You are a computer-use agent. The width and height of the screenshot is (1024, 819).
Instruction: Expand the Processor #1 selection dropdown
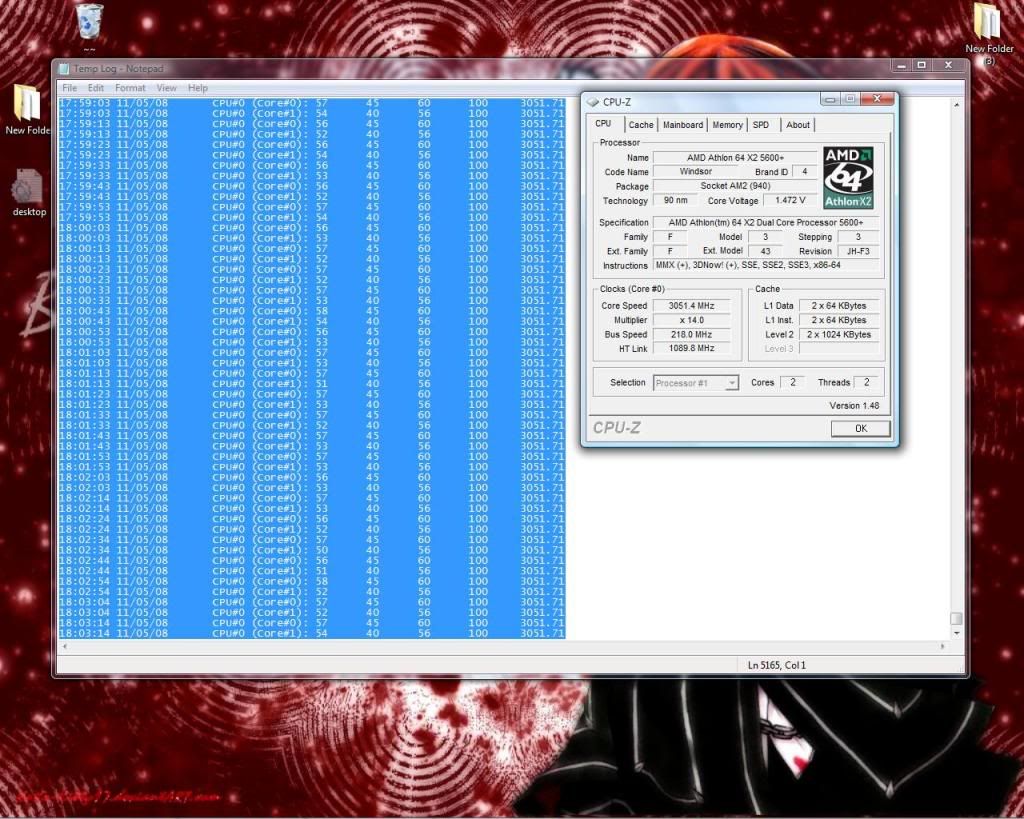[732, 383]
